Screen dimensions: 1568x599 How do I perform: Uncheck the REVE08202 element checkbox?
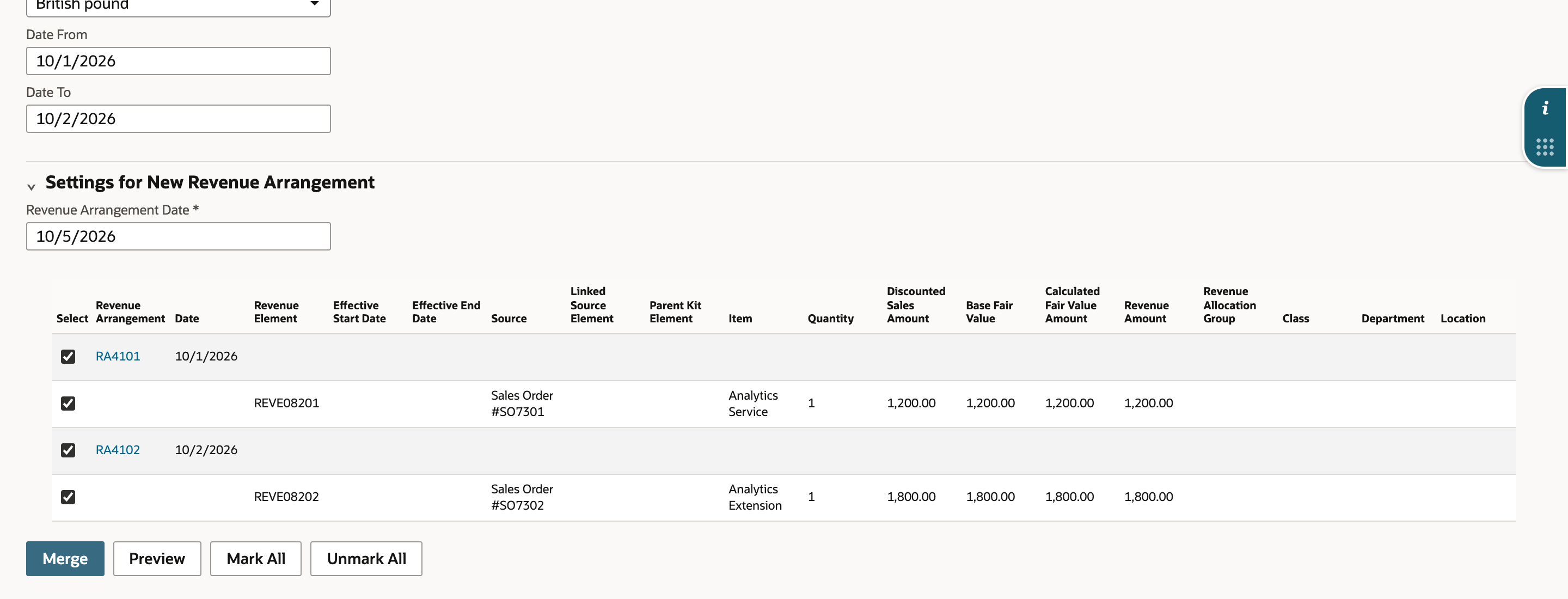click(x=68, y=497)
